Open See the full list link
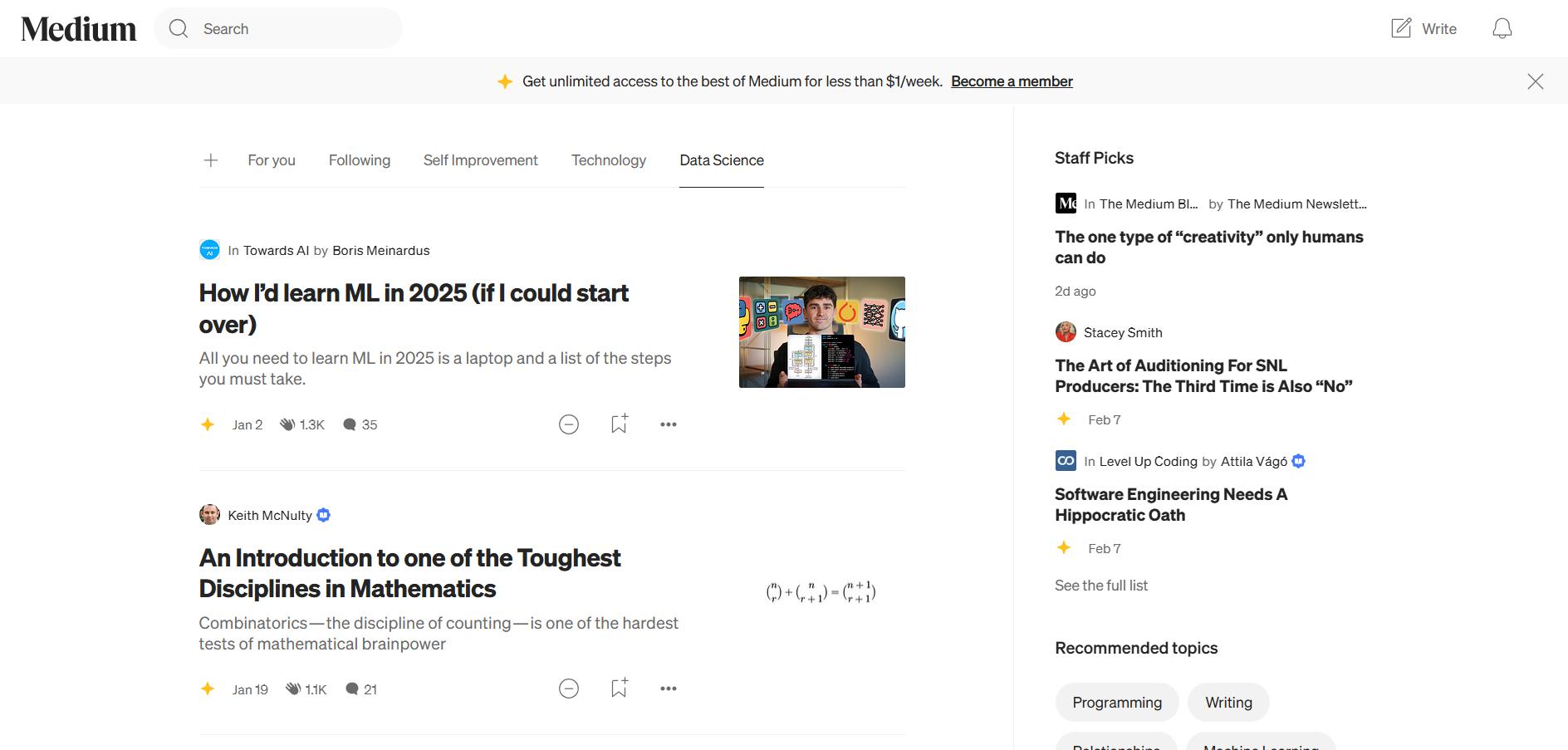1568x750 pixels. click(1101, 586)
